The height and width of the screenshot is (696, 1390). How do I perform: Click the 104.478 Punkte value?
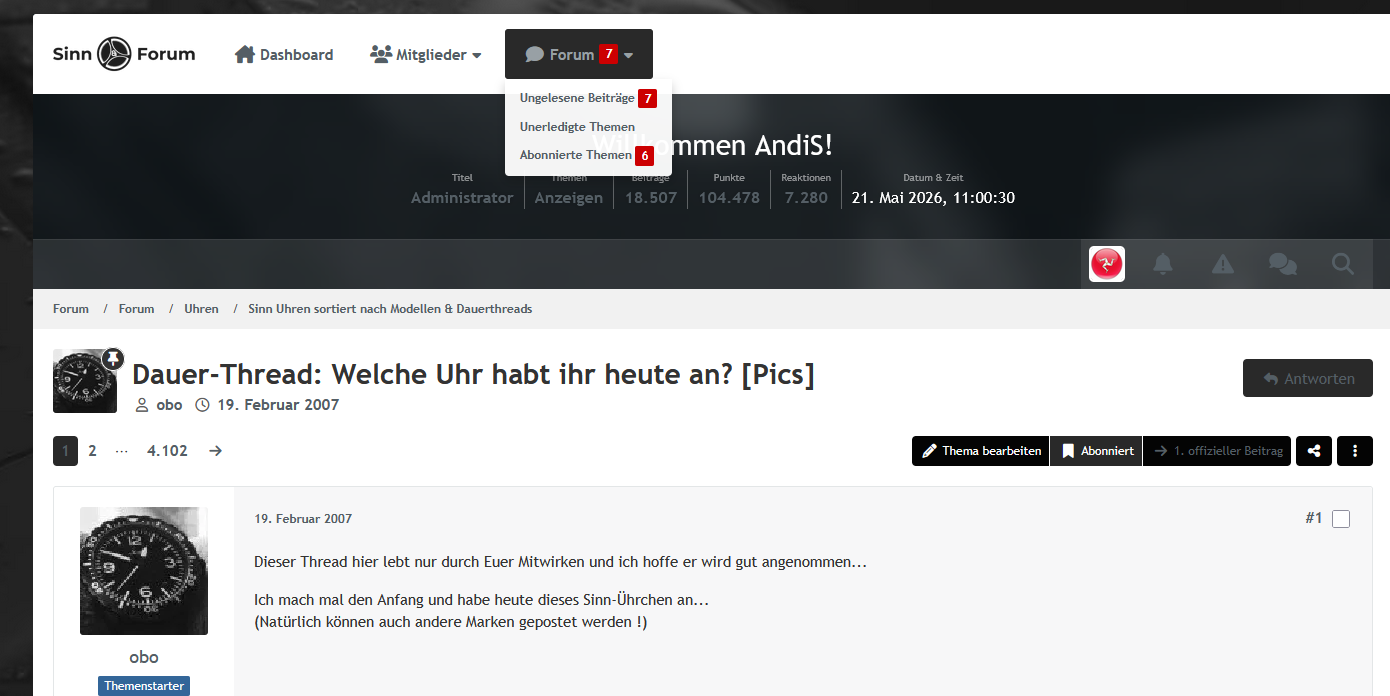tap(729, 198)
